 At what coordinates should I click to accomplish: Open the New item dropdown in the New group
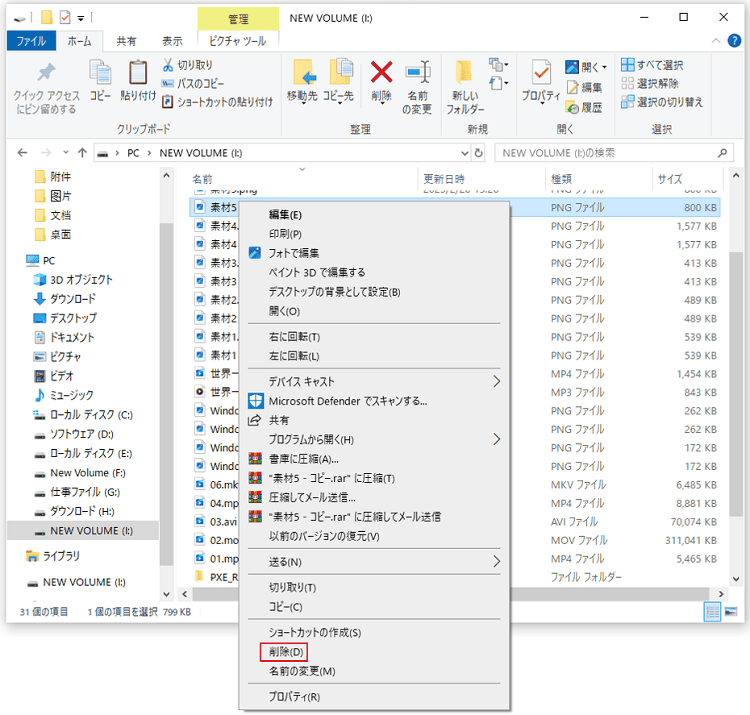(498, 65)
